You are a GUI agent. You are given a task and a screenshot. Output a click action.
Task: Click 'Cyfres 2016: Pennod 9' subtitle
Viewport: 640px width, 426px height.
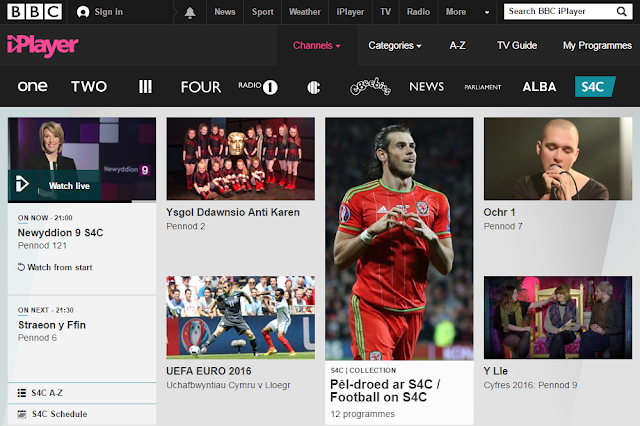[530, 385]
